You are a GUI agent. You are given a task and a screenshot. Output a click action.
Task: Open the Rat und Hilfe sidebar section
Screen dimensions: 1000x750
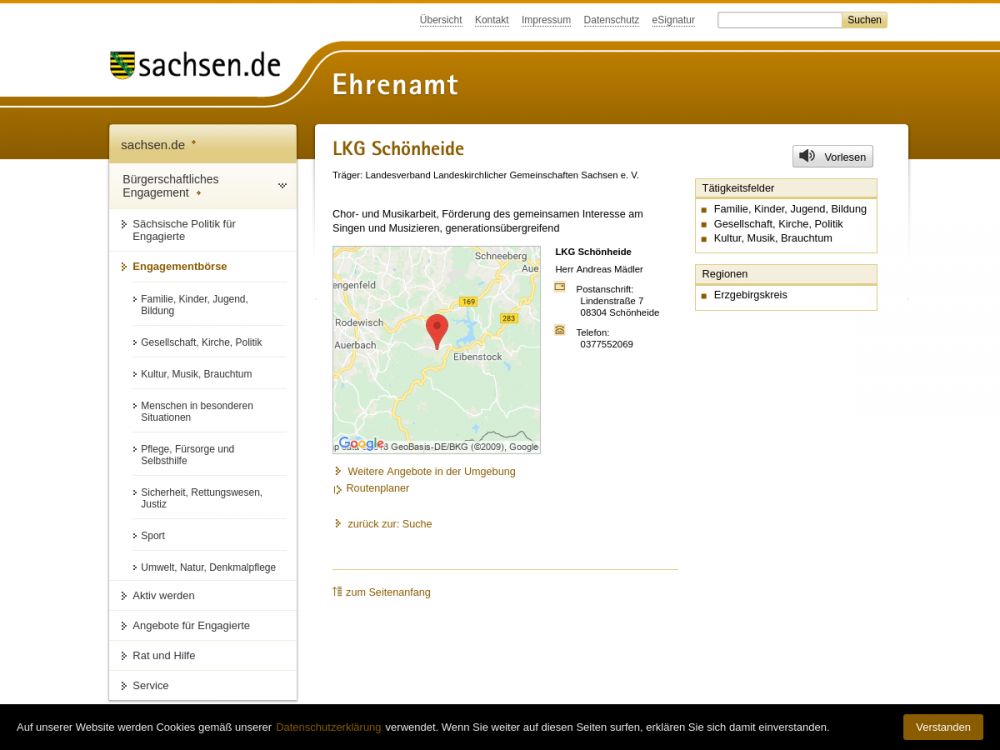point(163,656)
